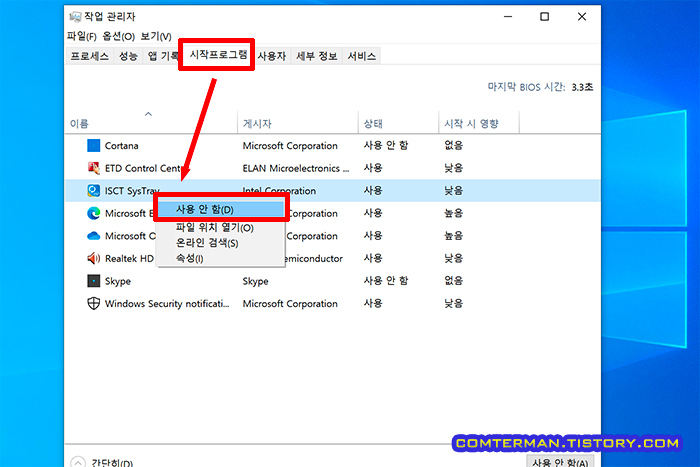This screenshot has height=467, width=700.
Task: Click the Windows Security shield icon
Action: click(x=93, y=304)
